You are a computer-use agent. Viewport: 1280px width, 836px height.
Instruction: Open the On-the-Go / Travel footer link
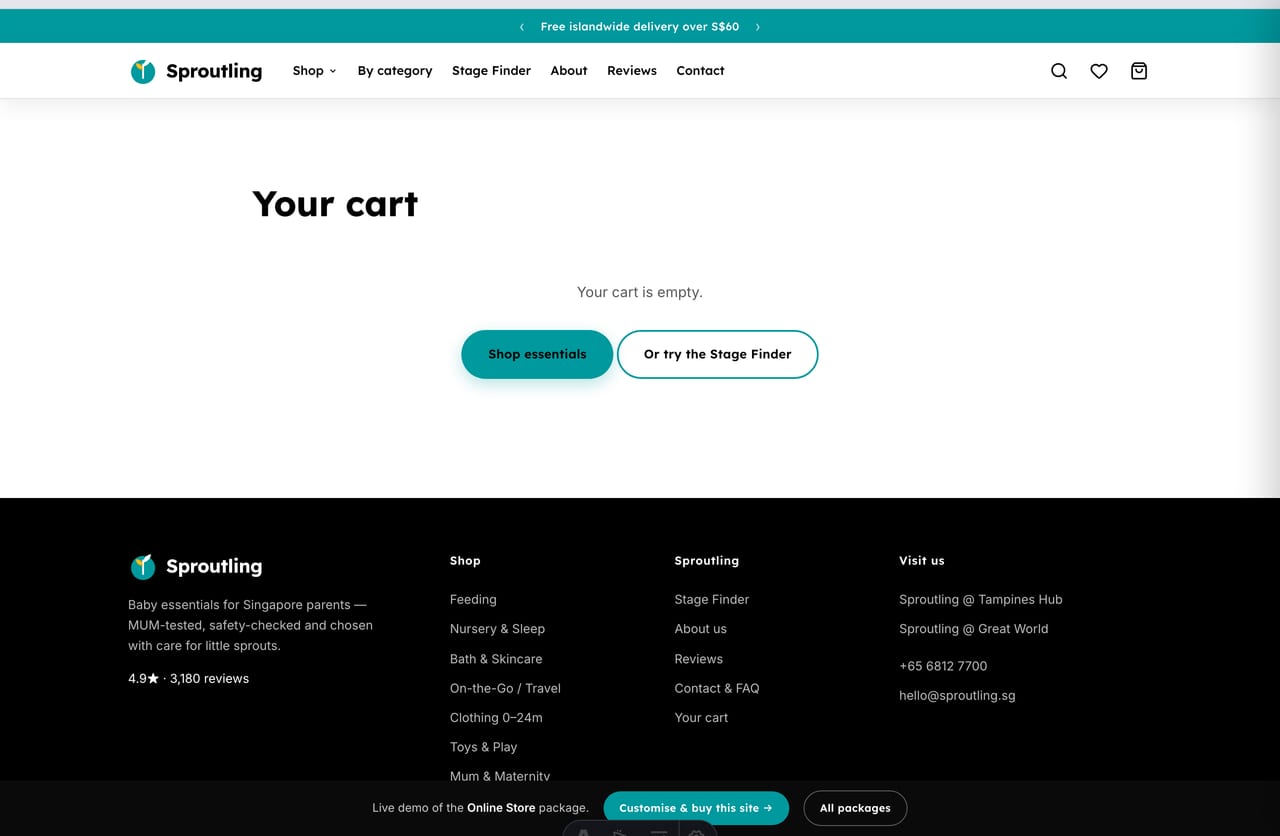[505, 688]
